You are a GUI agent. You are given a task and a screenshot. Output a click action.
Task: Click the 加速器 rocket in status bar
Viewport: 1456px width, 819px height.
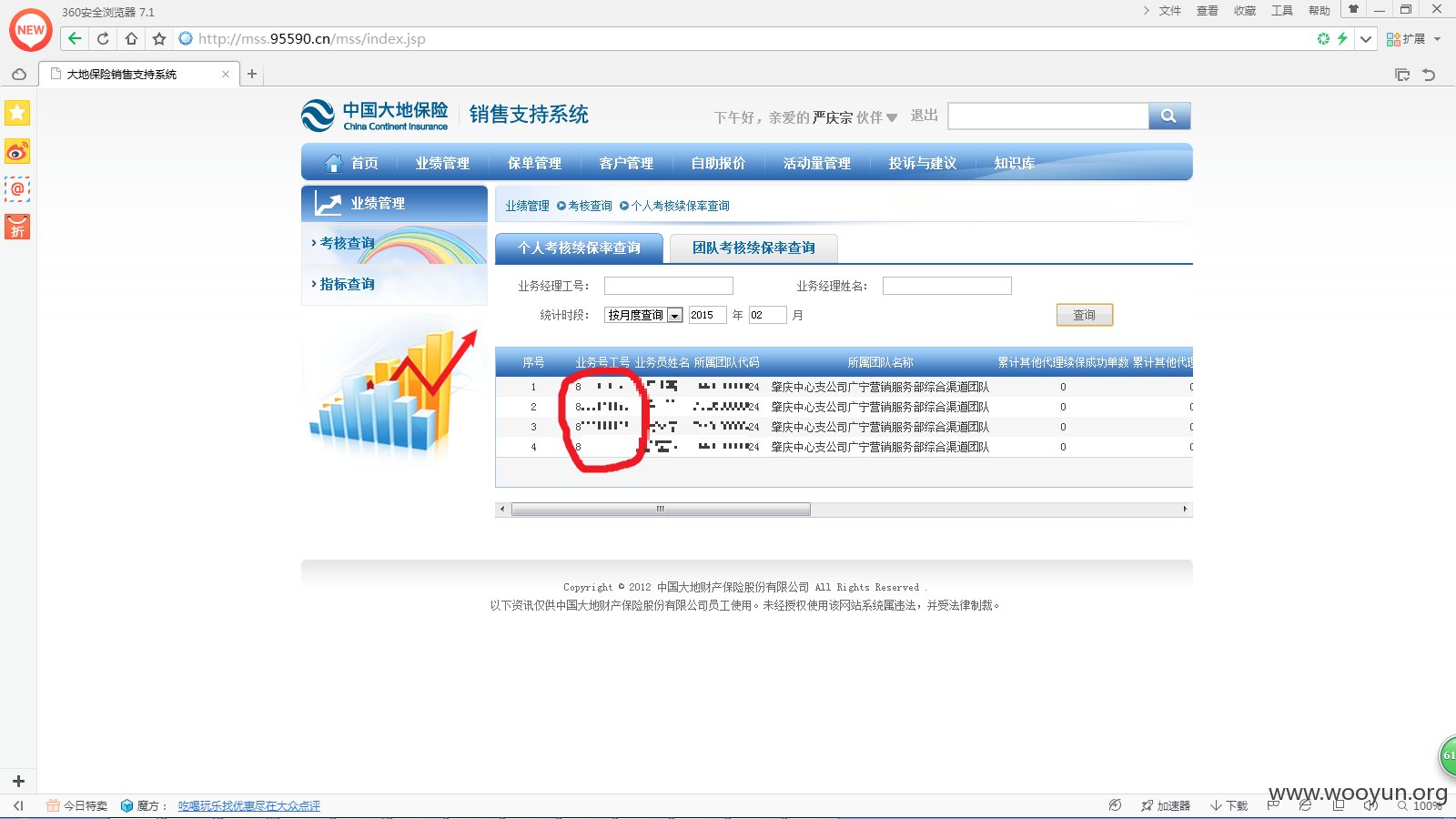(x=1166, y=806)
